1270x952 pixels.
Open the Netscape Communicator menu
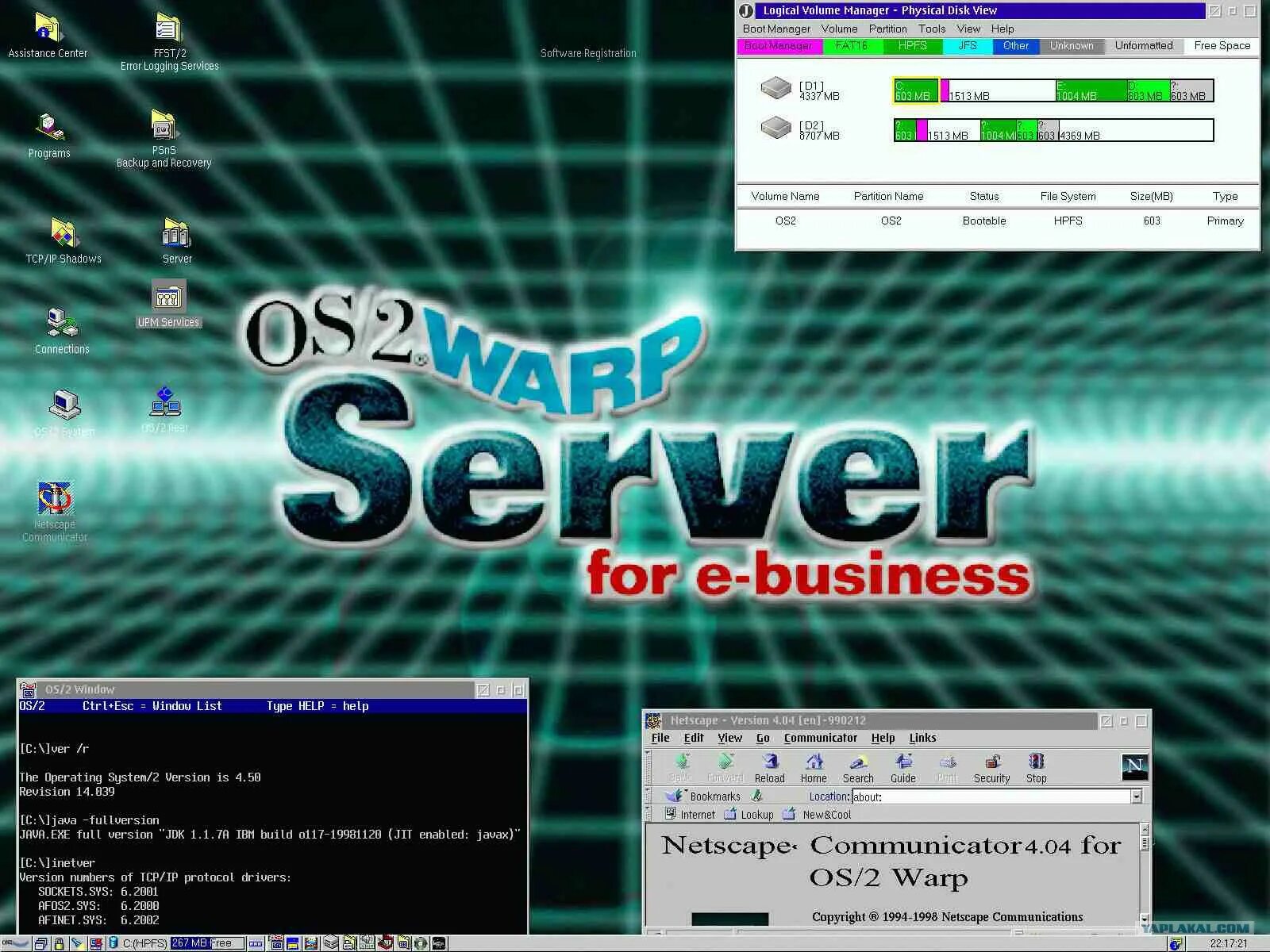(820, 738)
